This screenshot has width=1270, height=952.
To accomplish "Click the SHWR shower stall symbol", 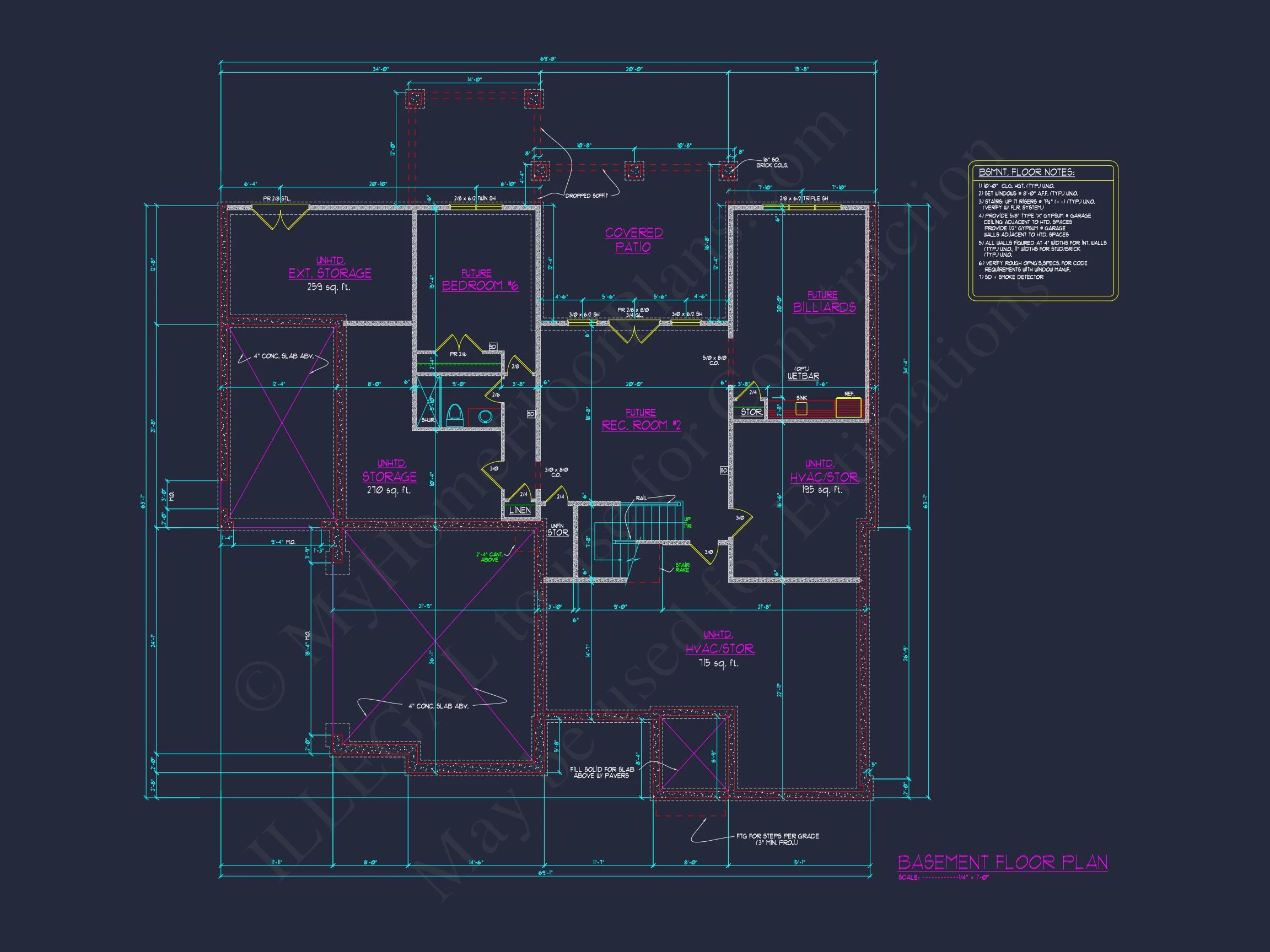I will point(428,402).
